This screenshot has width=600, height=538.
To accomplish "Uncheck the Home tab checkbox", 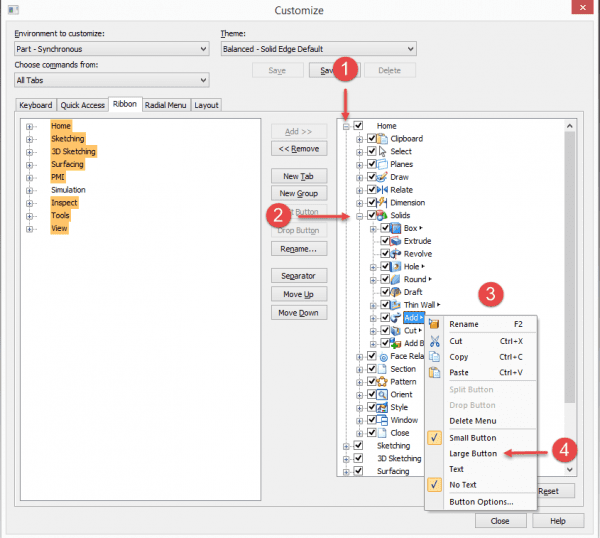I will 358,125.
